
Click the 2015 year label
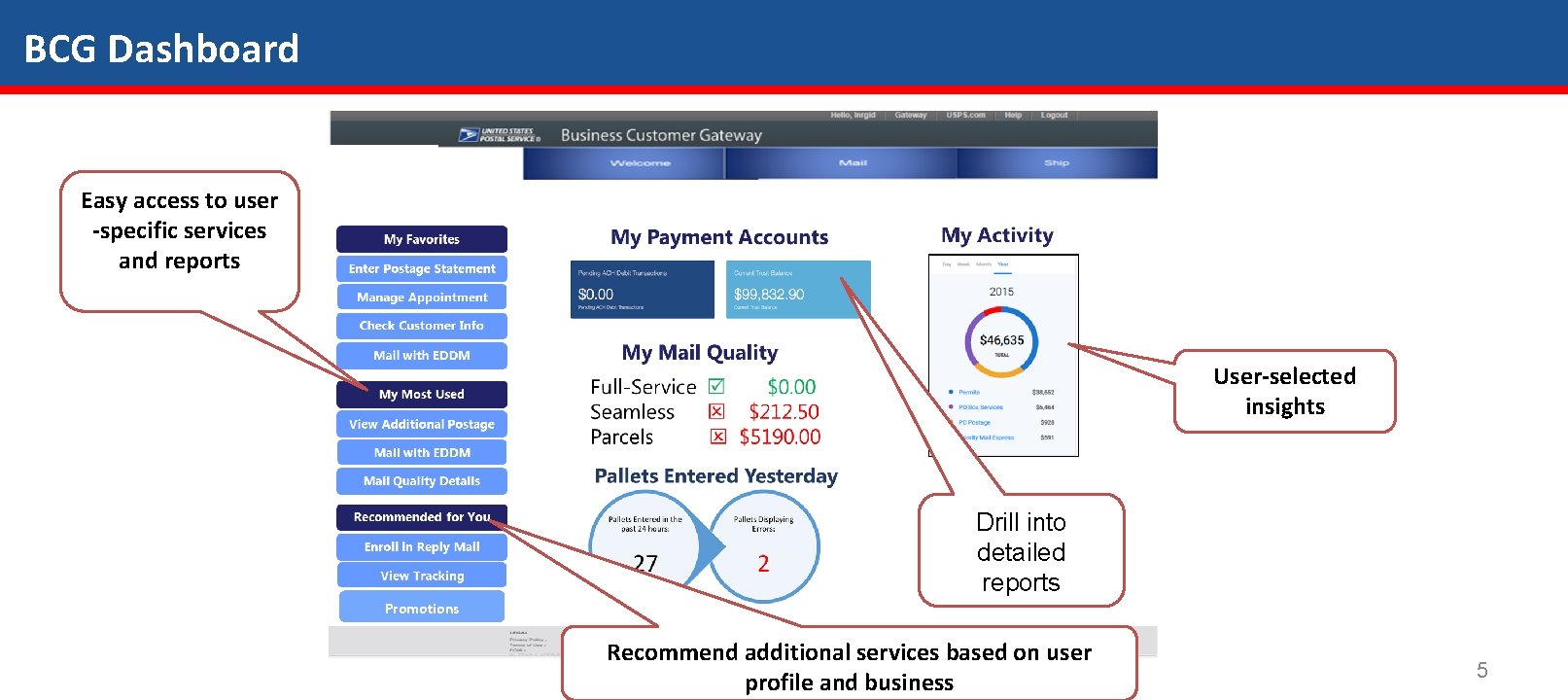click(x=1001, y=292)
